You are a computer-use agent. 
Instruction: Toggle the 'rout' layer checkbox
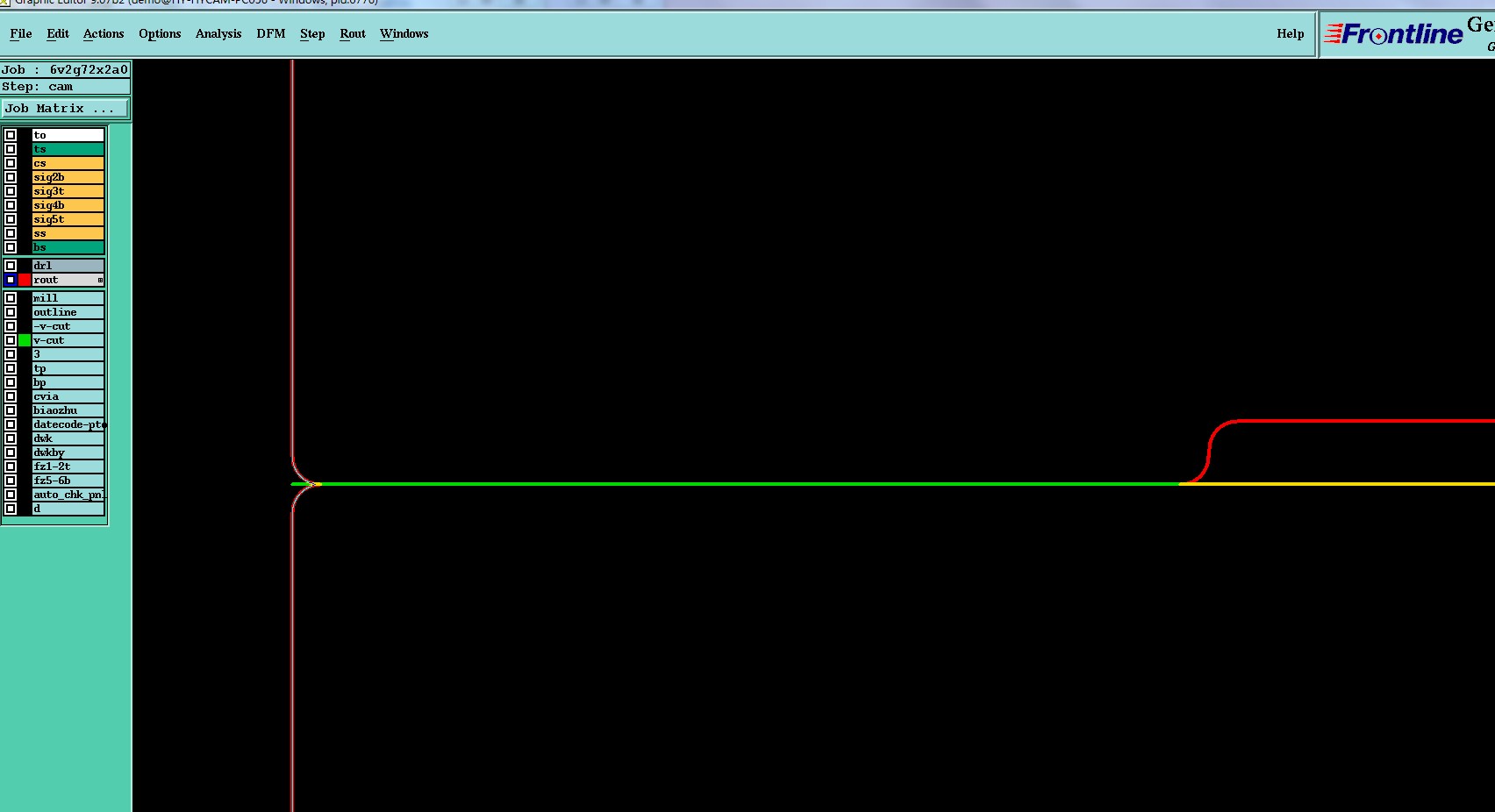(11, 280)
